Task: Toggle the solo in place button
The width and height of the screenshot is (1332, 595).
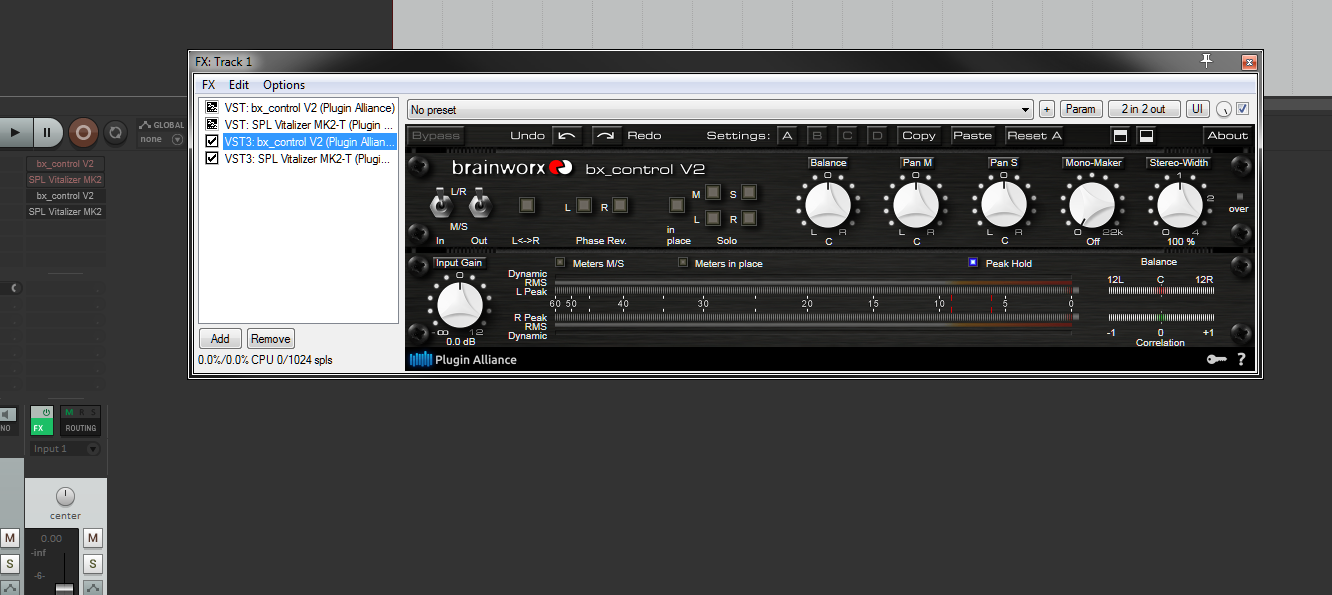Action: pyautogui.click(x=677, y=205)
